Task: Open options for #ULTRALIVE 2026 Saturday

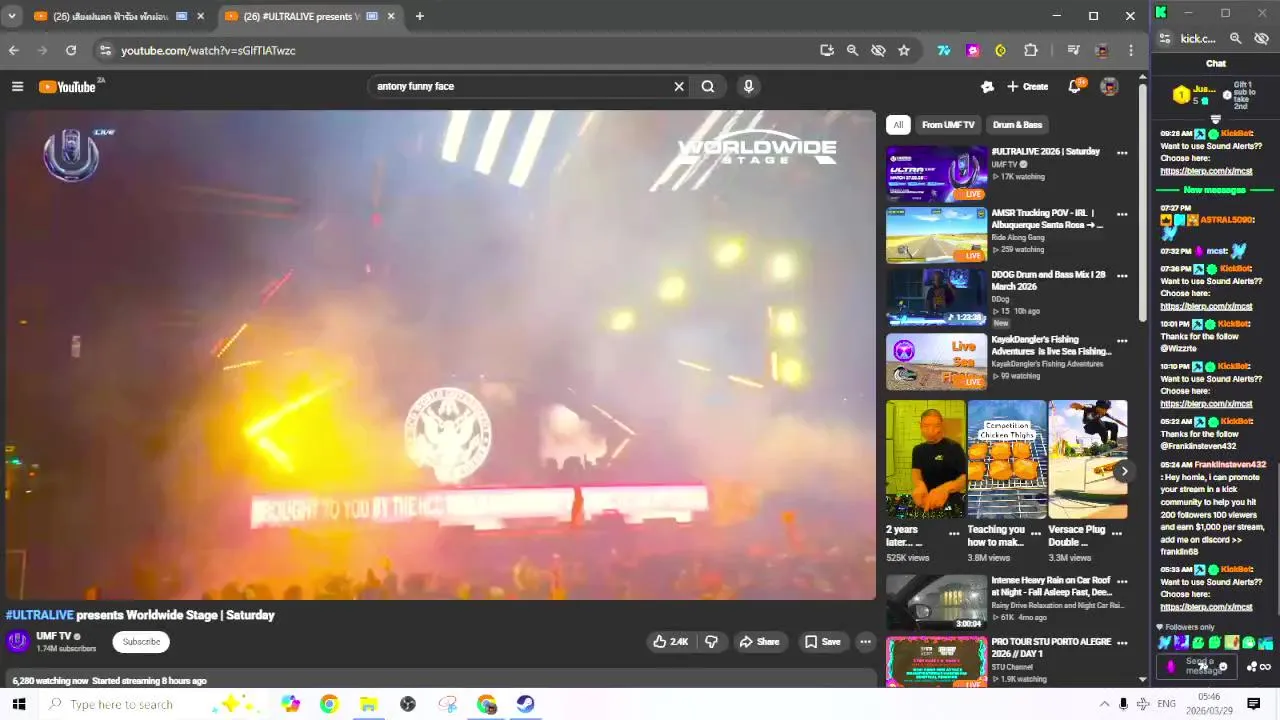Action: pos(1122,153)
